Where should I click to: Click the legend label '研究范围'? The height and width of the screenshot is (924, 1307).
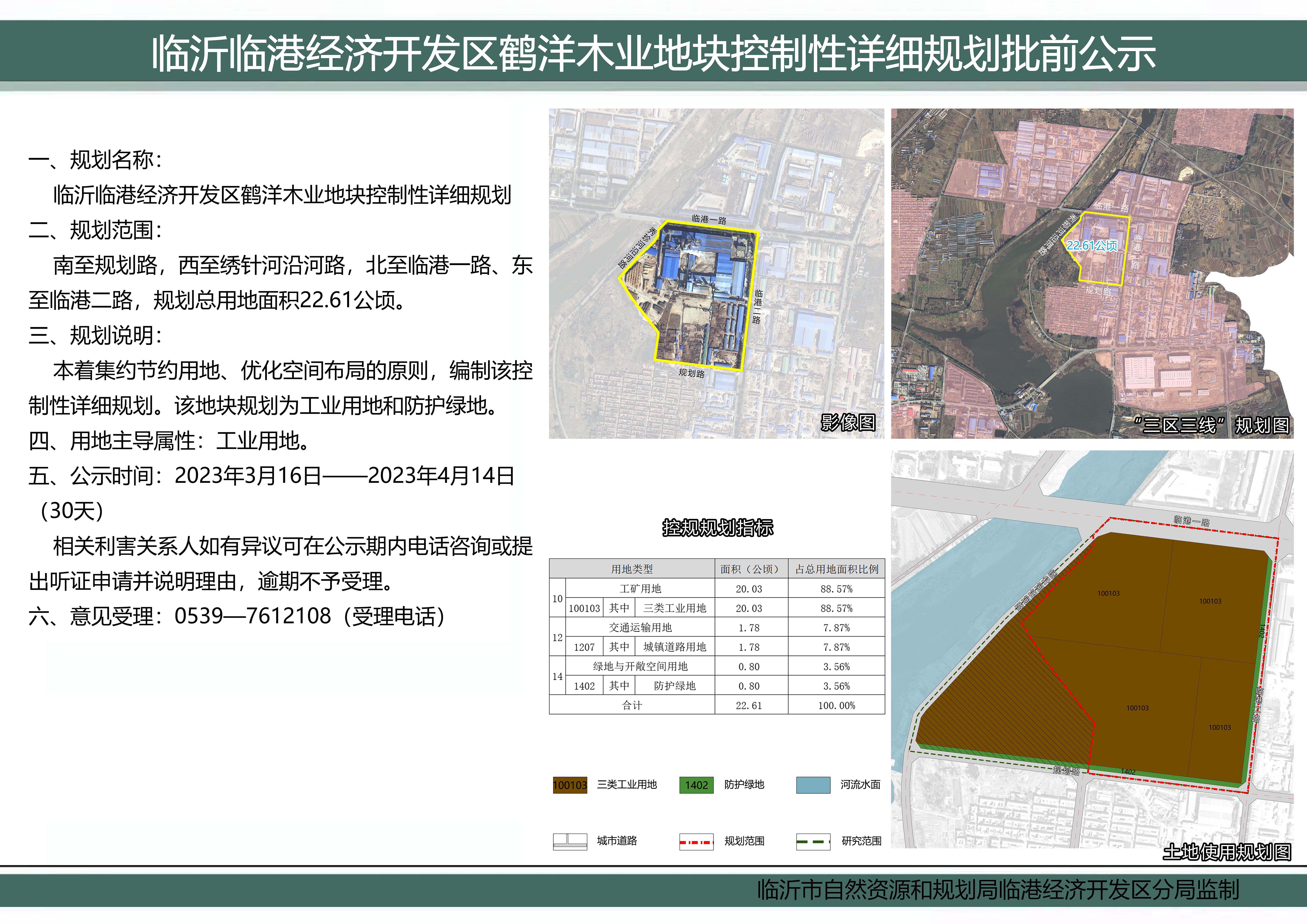click(861, 841)
